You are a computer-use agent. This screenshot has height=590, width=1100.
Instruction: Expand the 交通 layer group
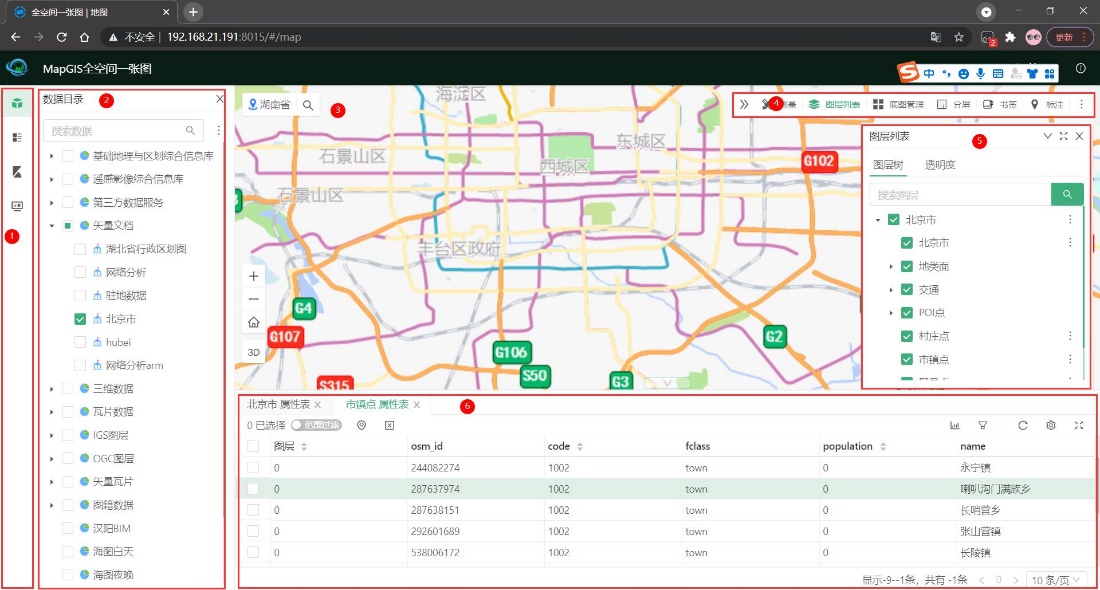coord(891,290)
